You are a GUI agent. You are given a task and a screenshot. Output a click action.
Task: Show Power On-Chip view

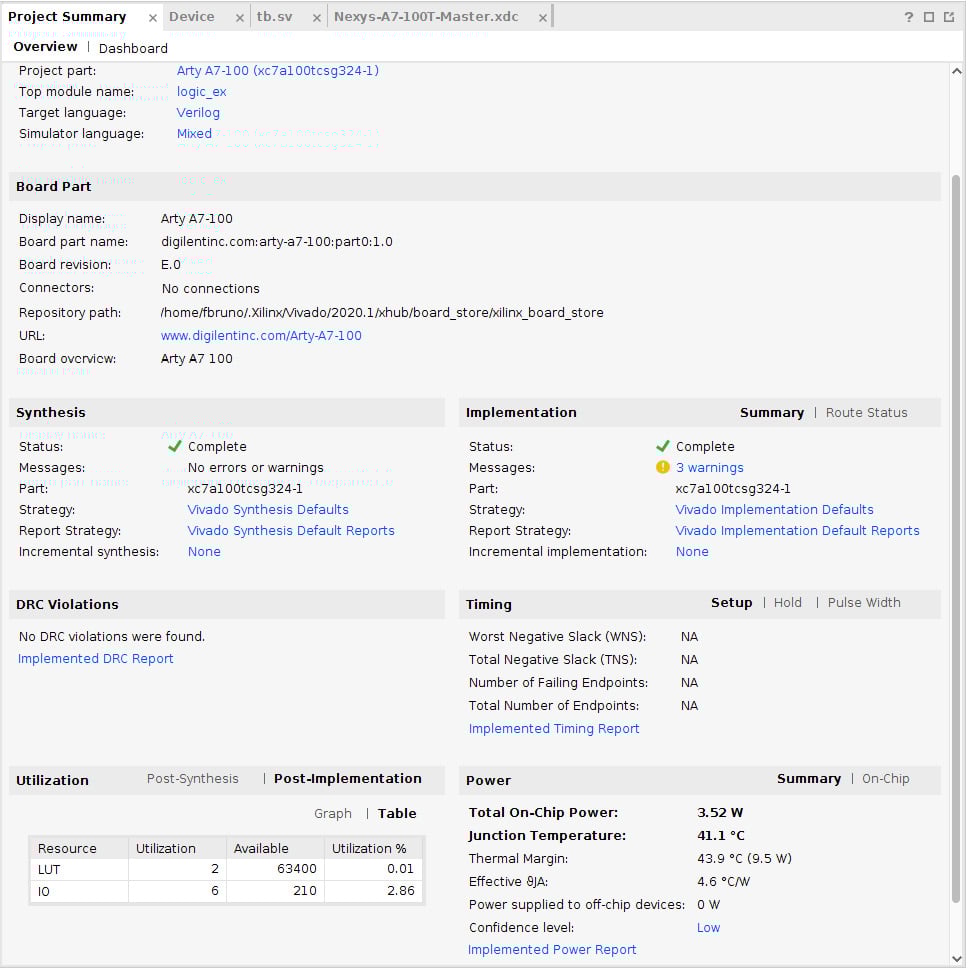(885, 779)
